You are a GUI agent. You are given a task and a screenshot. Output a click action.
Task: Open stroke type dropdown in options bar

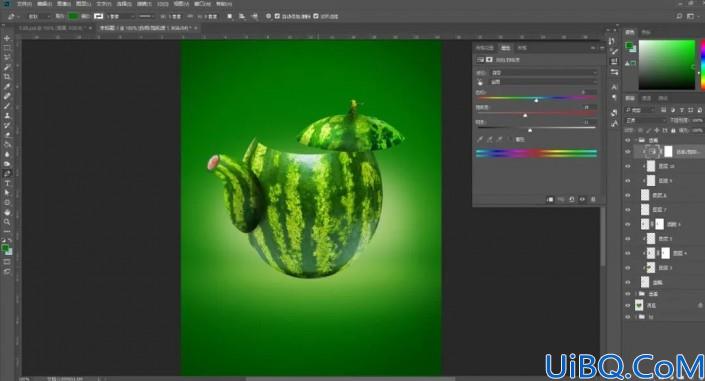[146, 16]
